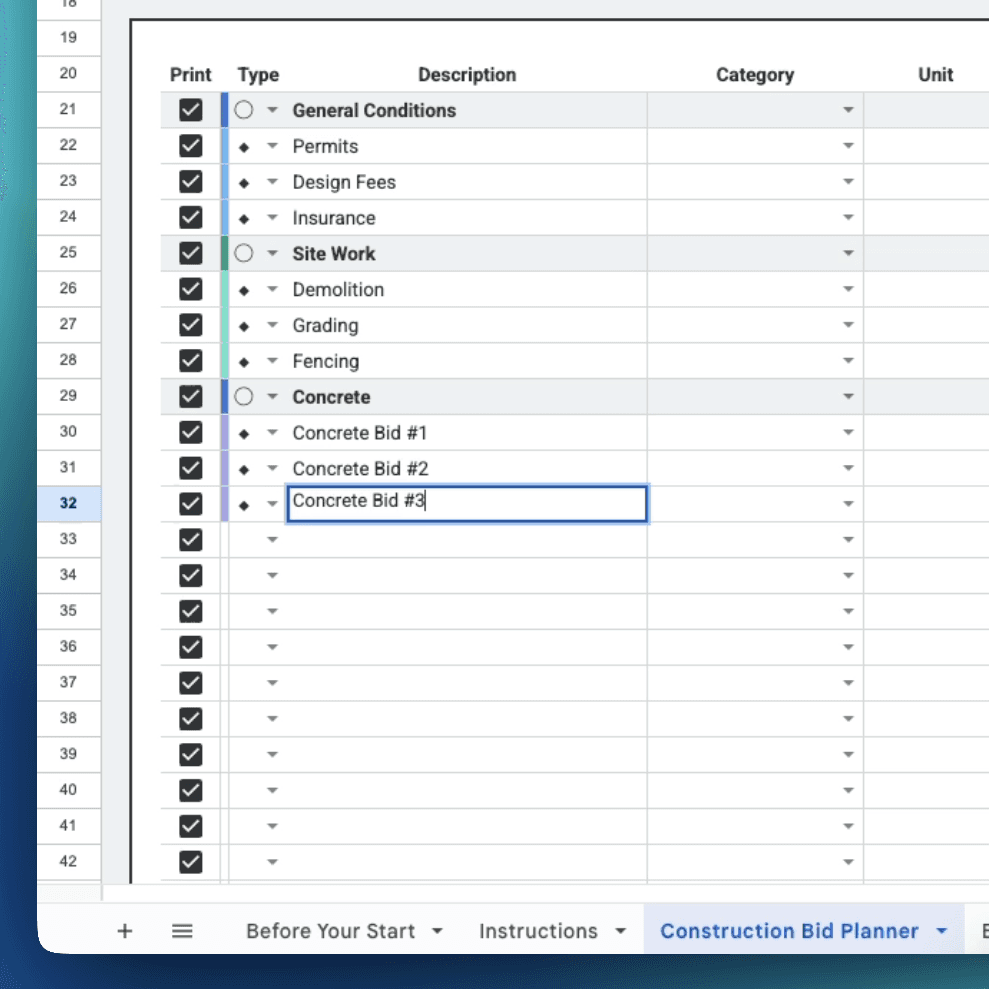Open the Before Your Start sheet tab
Screen dimensions: 989x989
click(x=332, y=930)
